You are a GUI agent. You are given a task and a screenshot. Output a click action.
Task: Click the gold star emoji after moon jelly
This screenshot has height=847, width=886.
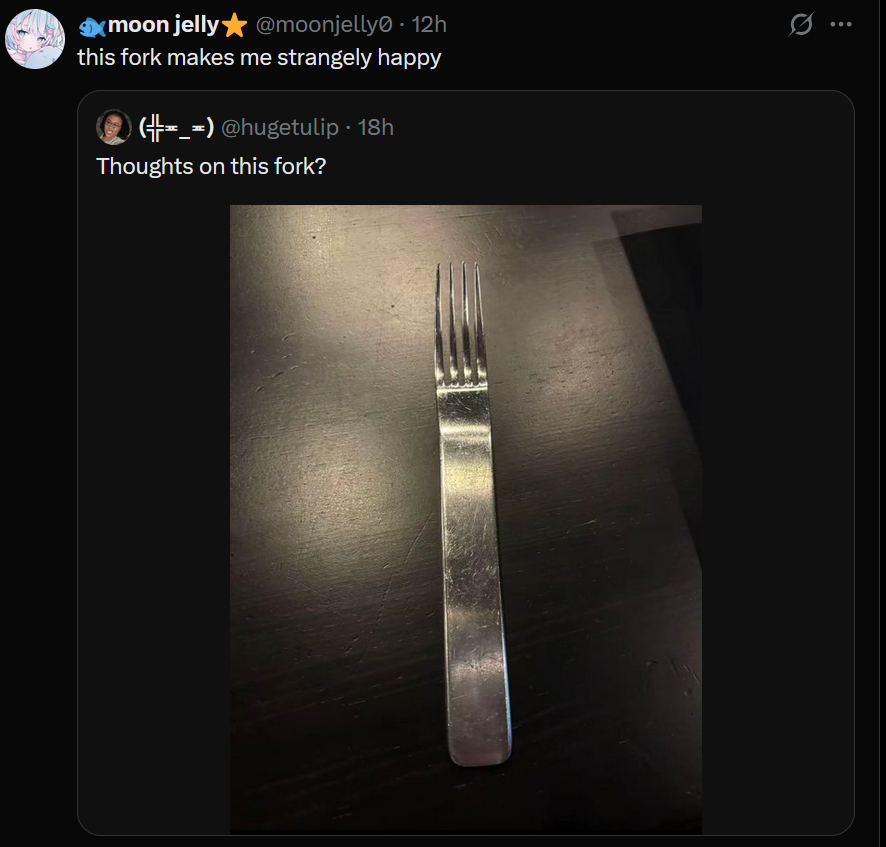235,25
